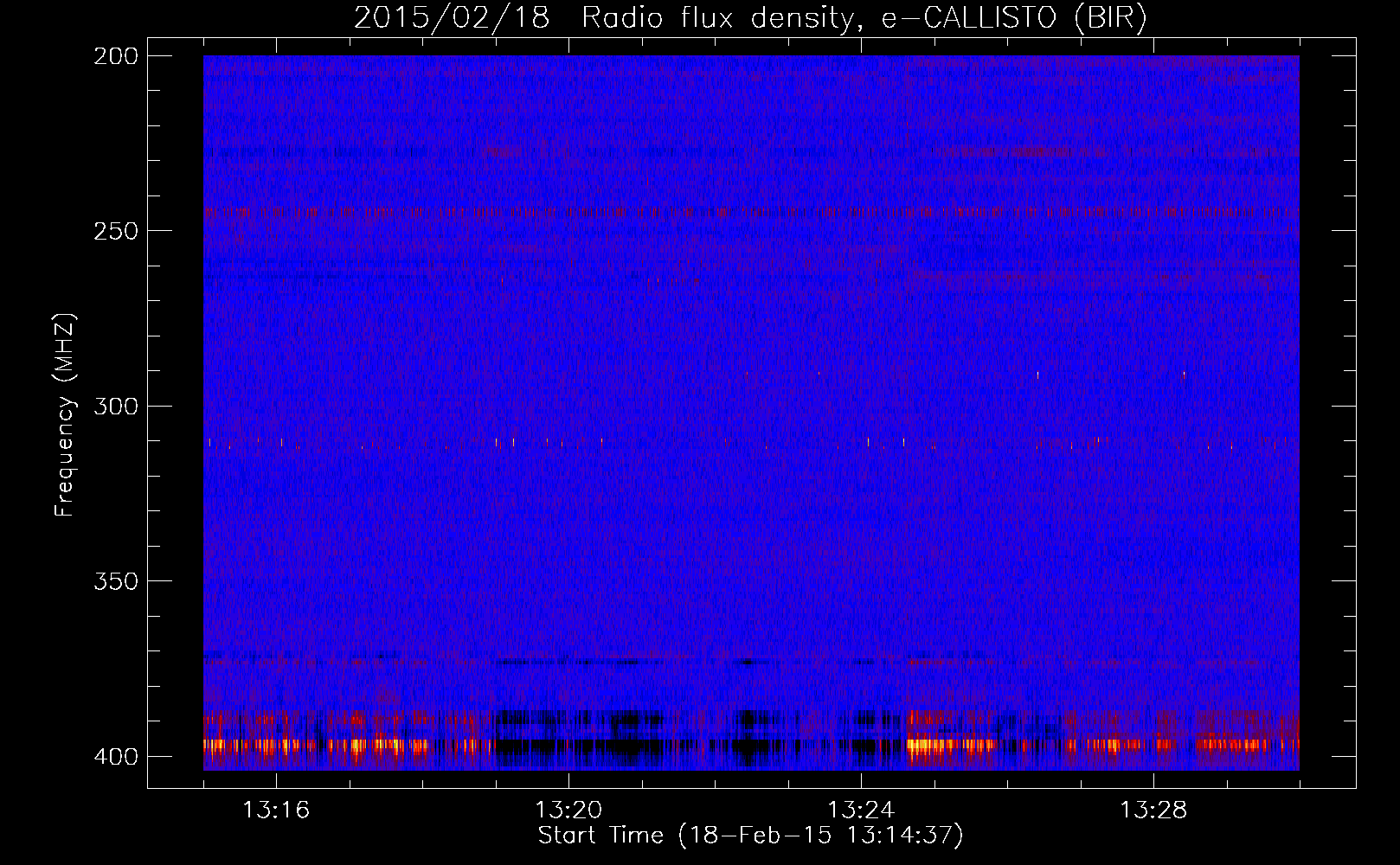Image resolution: width=1400 pixels, height=865 pixels.
Task: Click the 13:20 time tick label
Action: [568, 810]
